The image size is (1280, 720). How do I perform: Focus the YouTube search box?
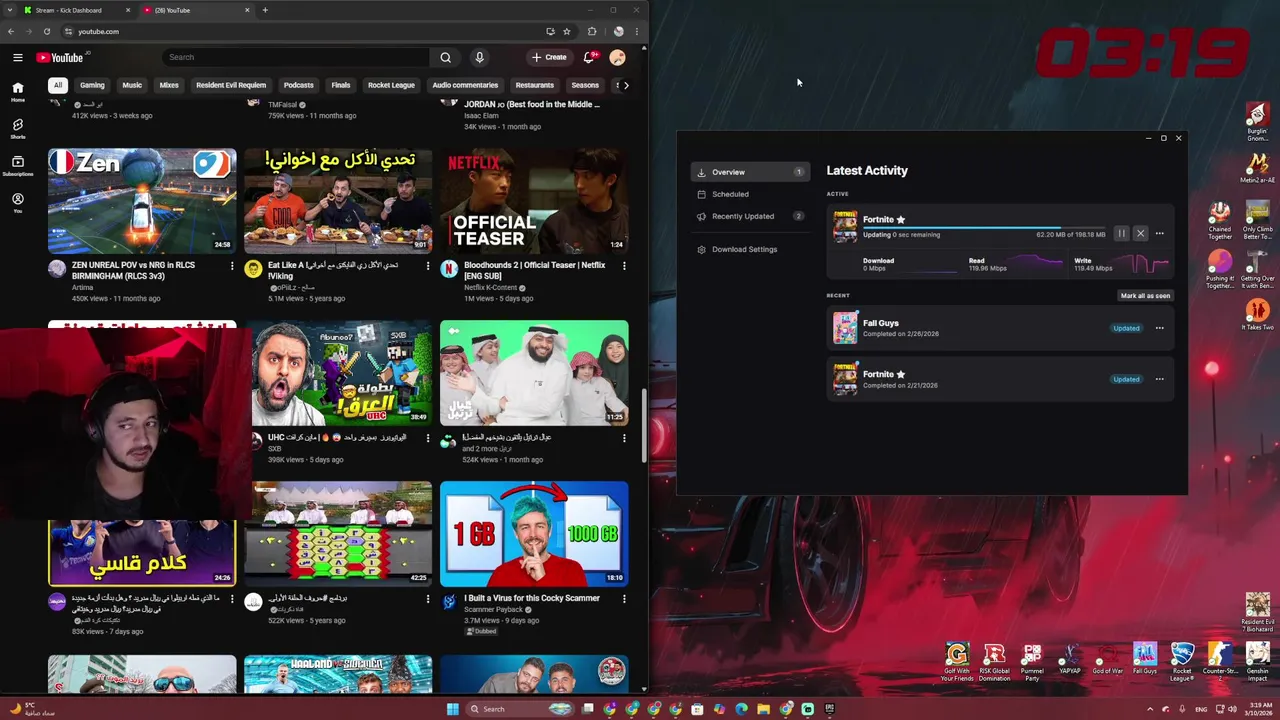click(x=295, y=57)
